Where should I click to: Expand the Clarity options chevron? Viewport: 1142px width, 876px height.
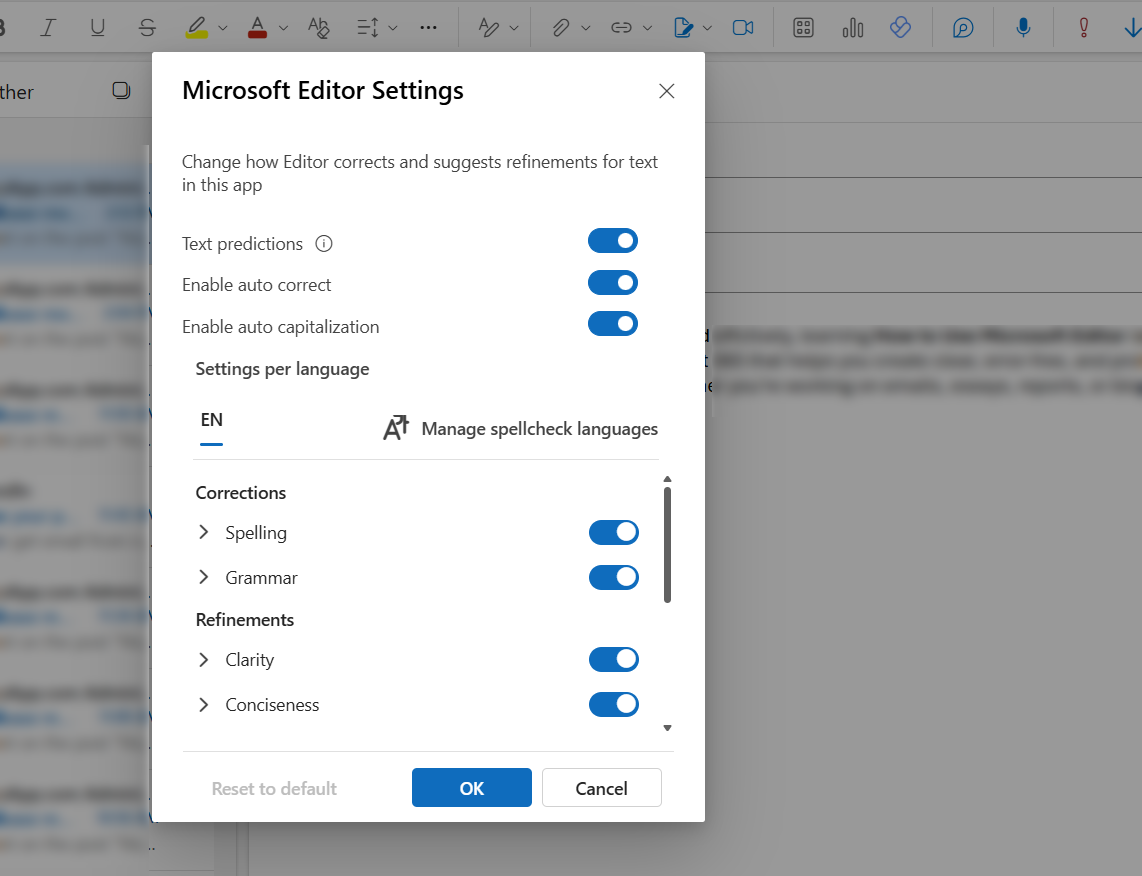click(x=204, y=660)
